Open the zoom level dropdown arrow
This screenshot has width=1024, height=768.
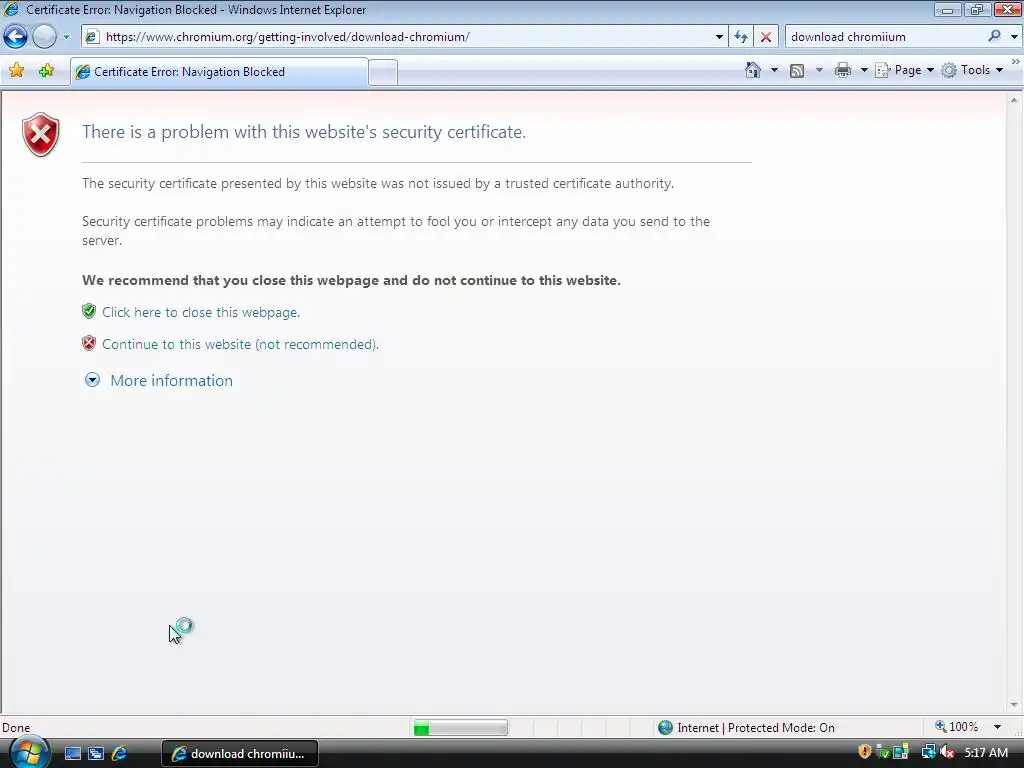997,727
